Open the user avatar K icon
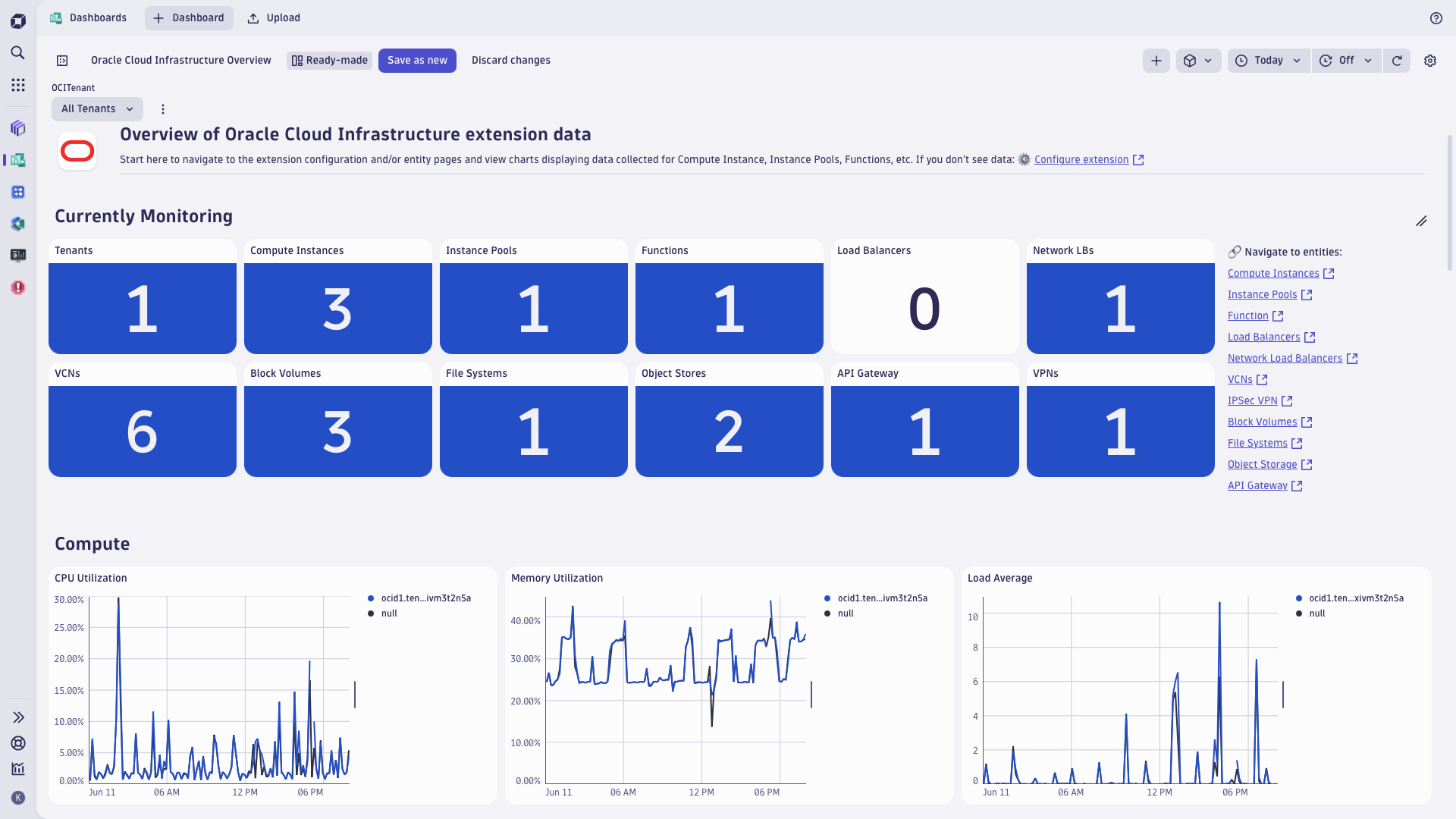The image size is (1456, 819). click(x=18, y=798)
